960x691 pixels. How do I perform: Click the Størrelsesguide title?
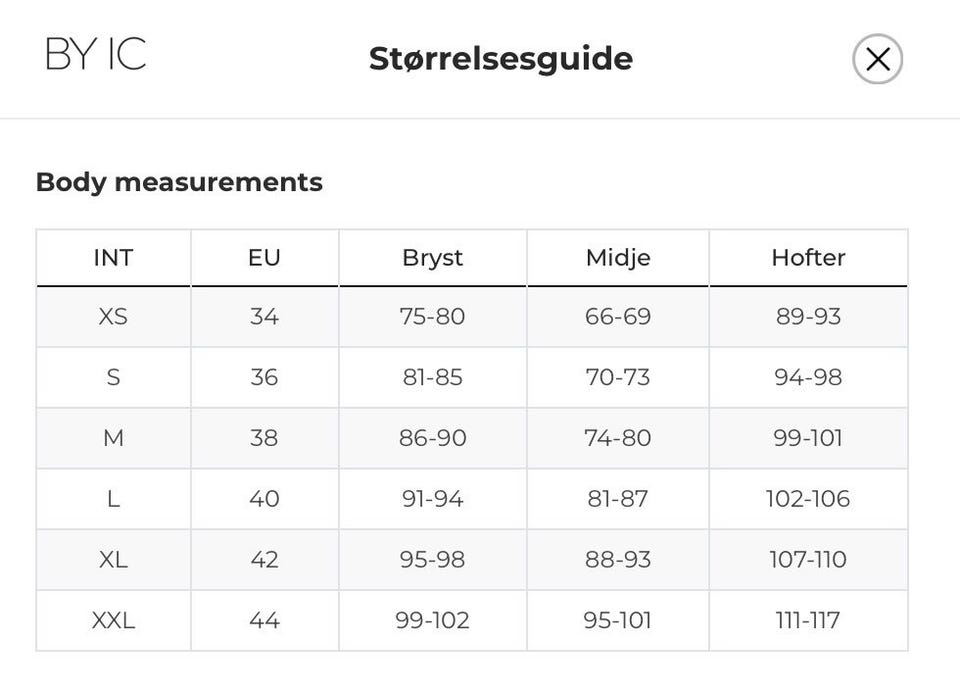[x=500, y=58]
